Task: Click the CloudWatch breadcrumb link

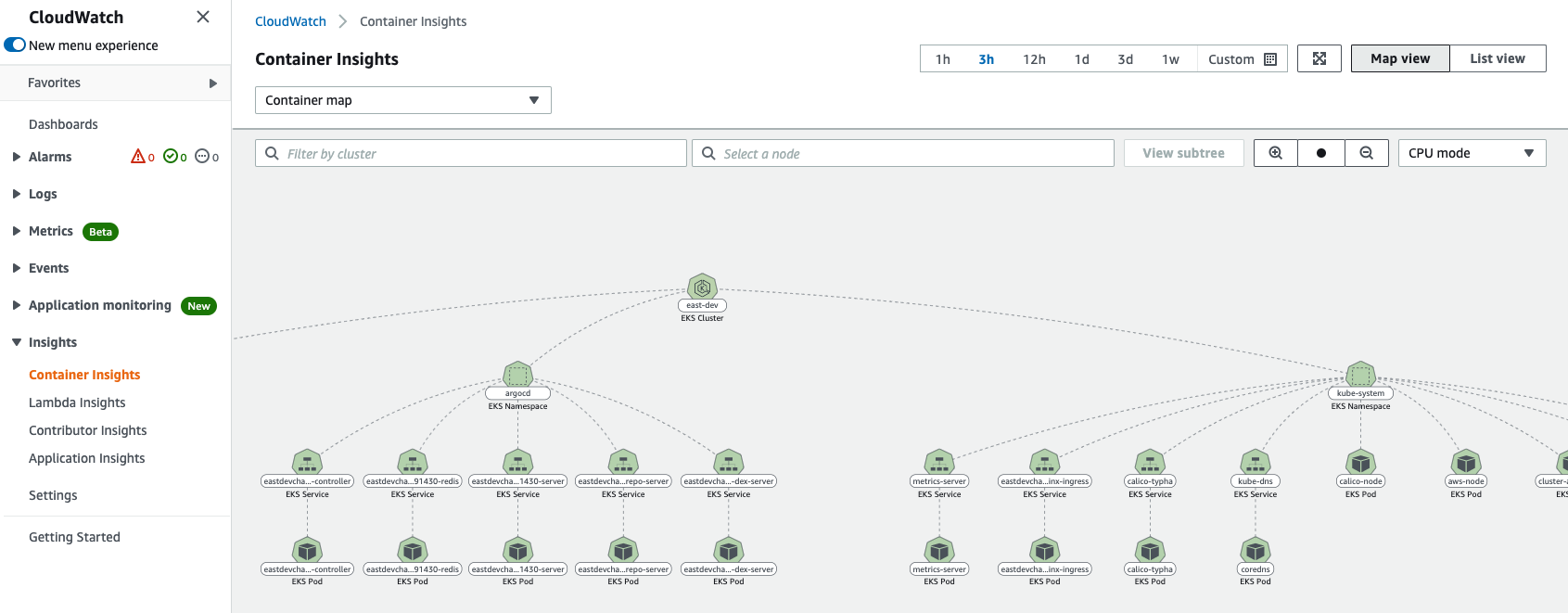Action: [x=290, y=21]
